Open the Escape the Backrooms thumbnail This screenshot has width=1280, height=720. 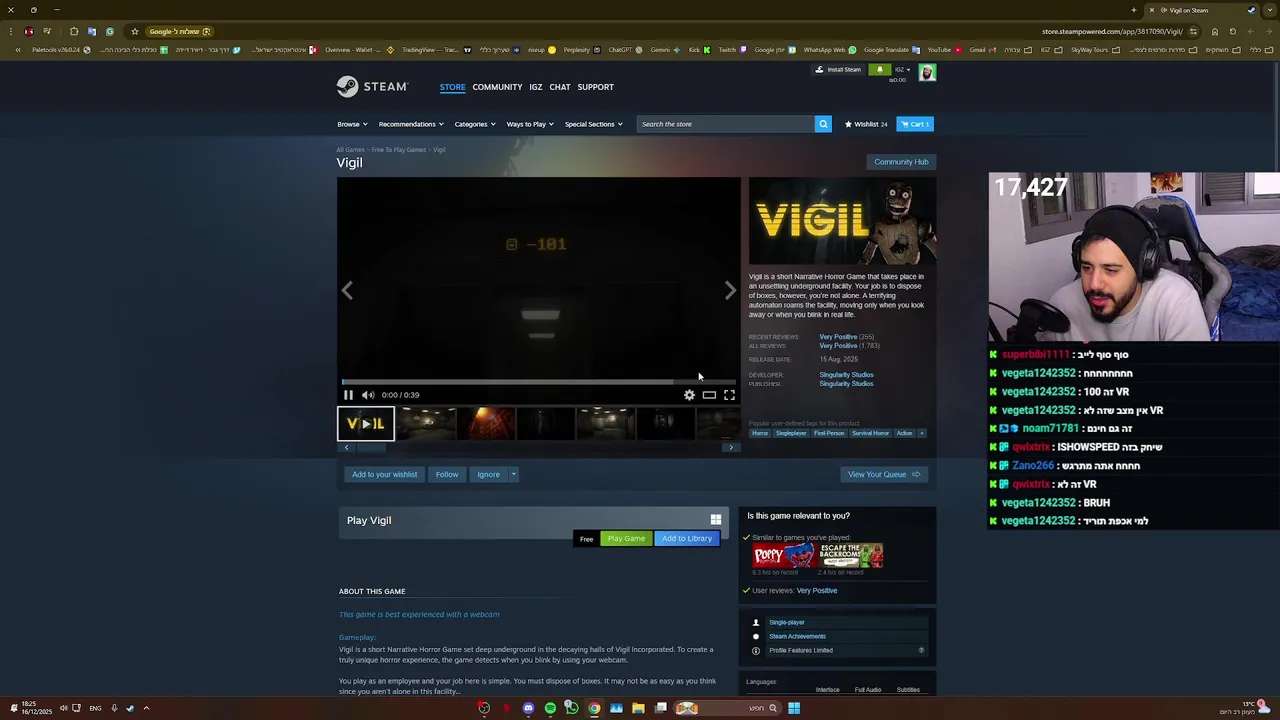pyautogui.click(x=851, y=555)
